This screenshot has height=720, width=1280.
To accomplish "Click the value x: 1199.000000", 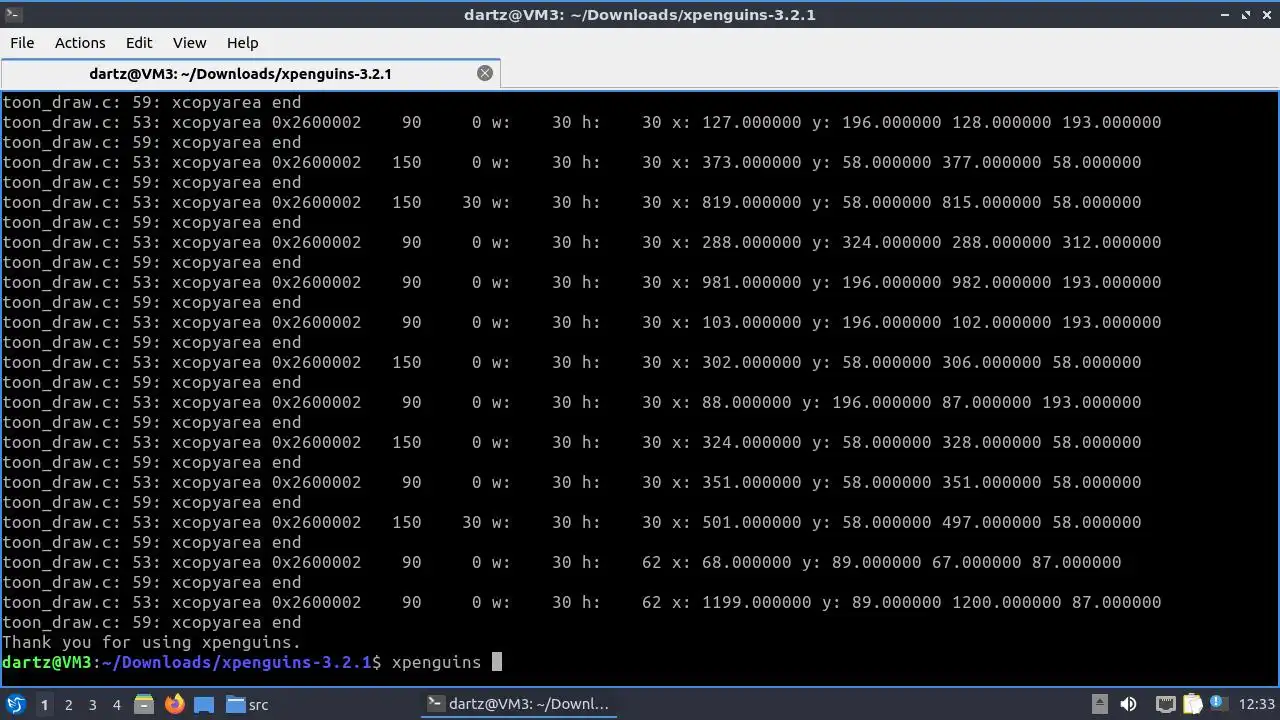I will pyautogui.click(x=741, y=602).
